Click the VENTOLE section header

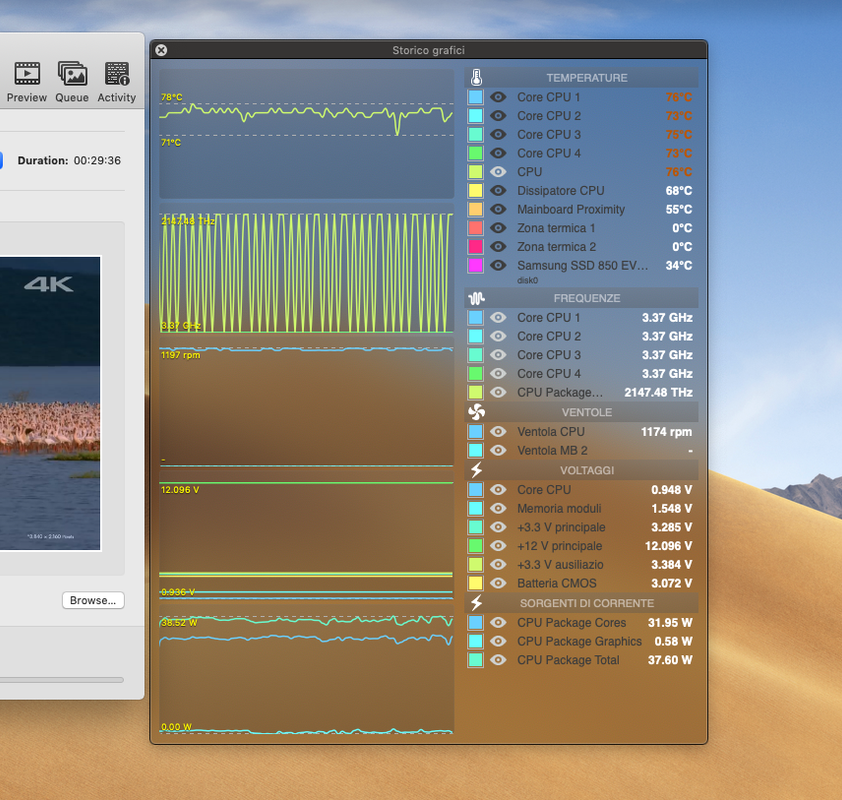tap(582, 412)
